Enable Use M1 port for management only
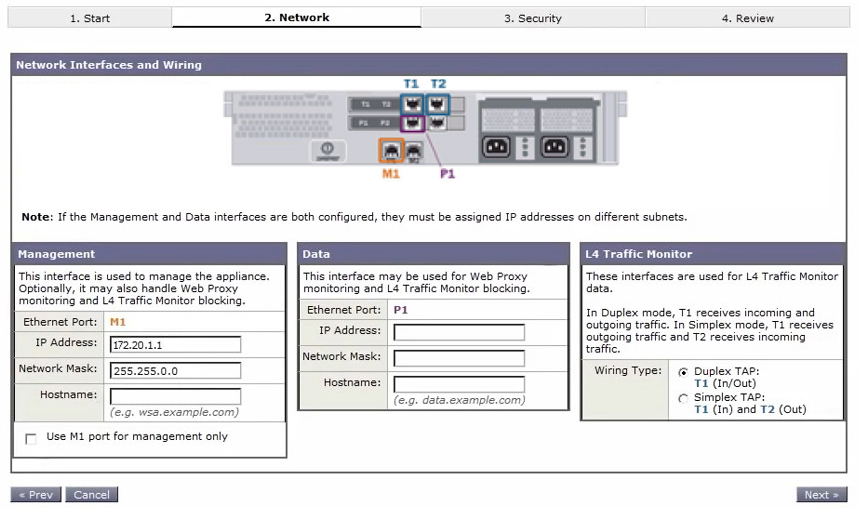 (x=31, y=438)
